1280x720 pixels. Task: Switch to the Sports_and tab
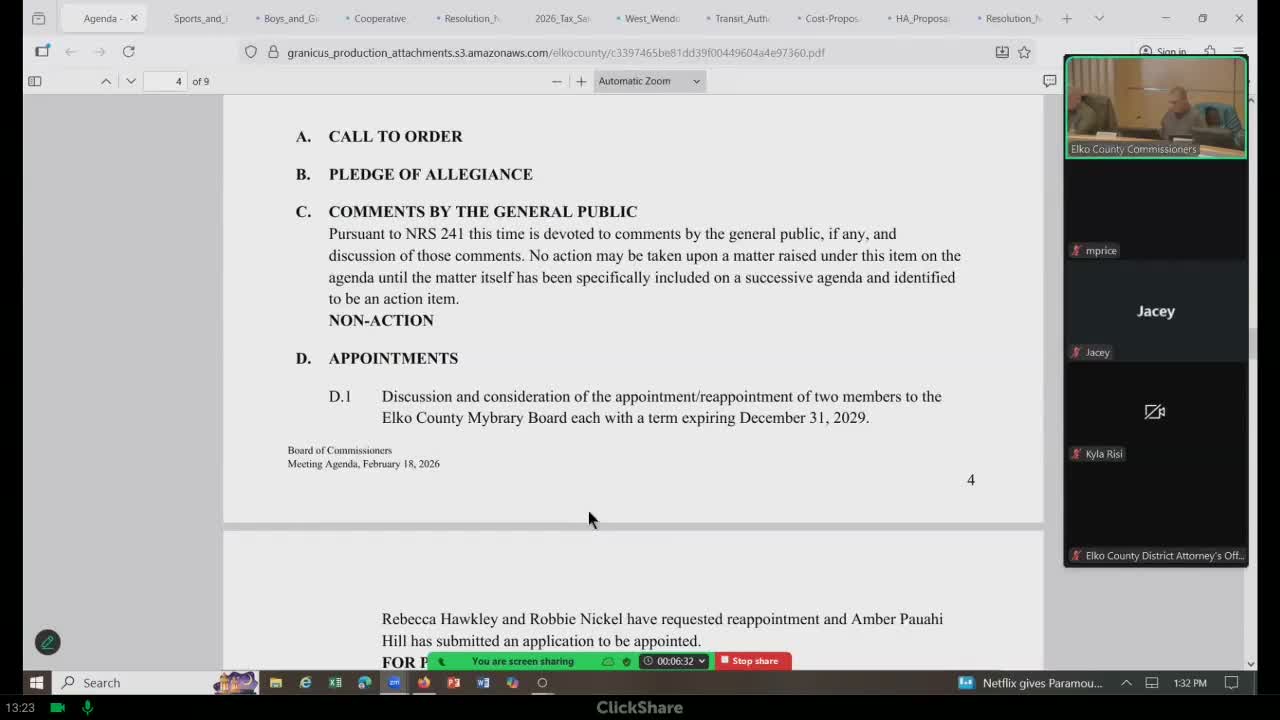(x=200, y=18)
